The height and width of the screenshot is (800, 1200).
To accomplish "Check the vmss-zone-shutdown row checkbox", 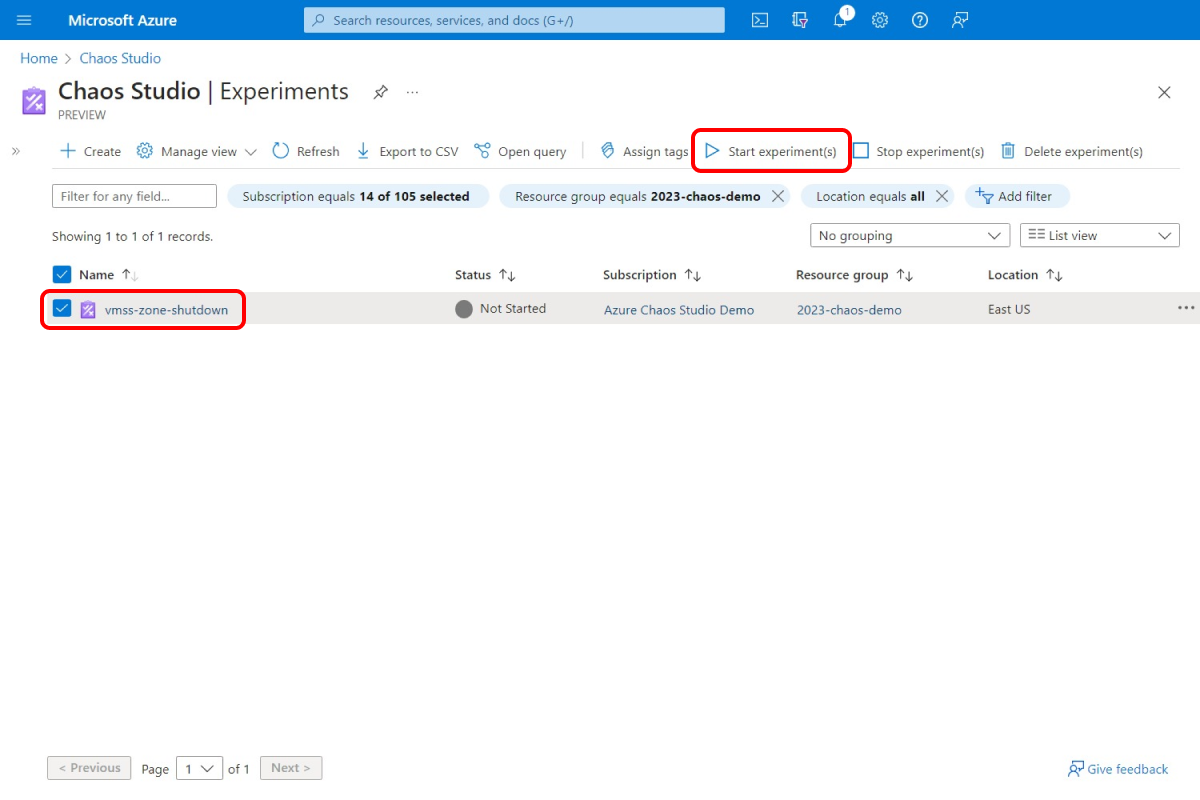I will pyautogui.click(x=61, y=309).
